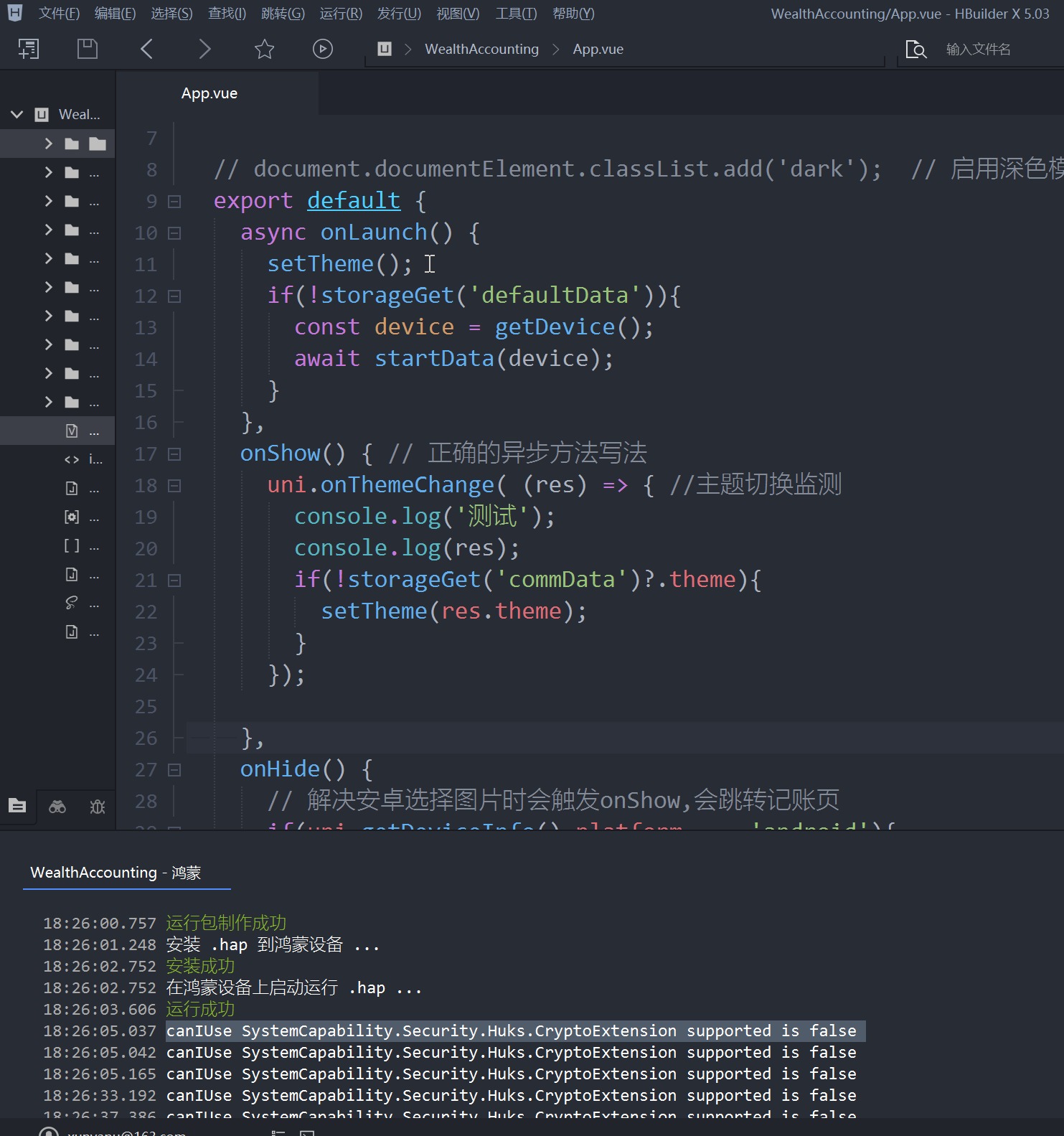This screenshot has width=1064, height=1136.
Task: Open the 运行(R) menu
Action: tap(341, 14)
